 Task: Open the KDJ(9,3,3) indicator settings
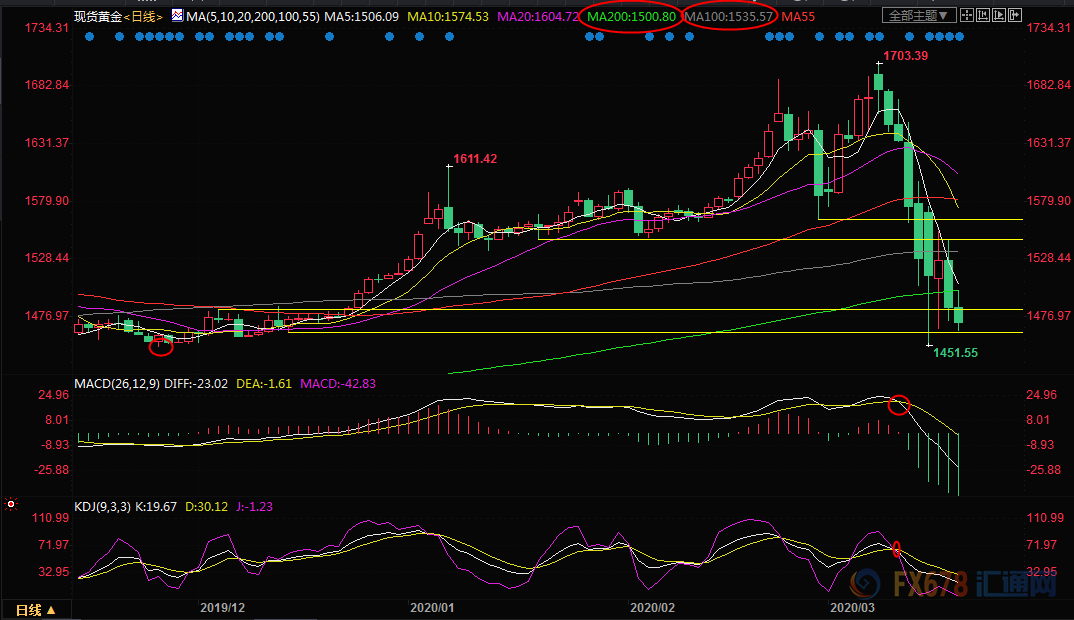(102, 507)
